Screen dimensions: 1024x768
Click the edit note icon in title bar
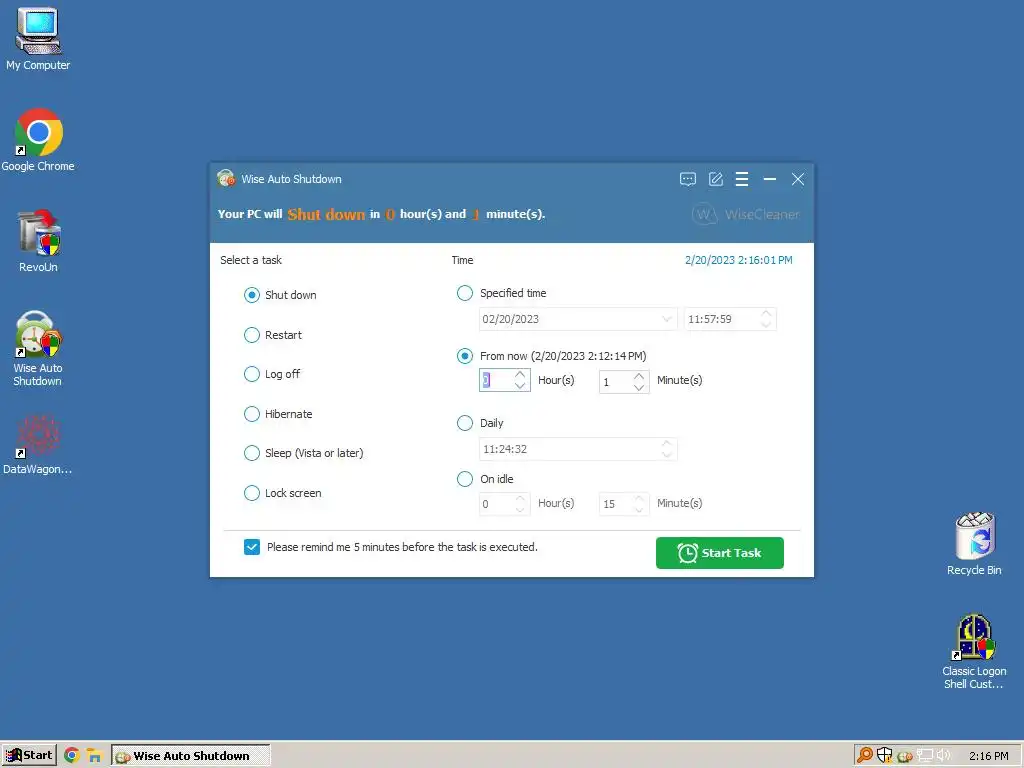(716, 179)
